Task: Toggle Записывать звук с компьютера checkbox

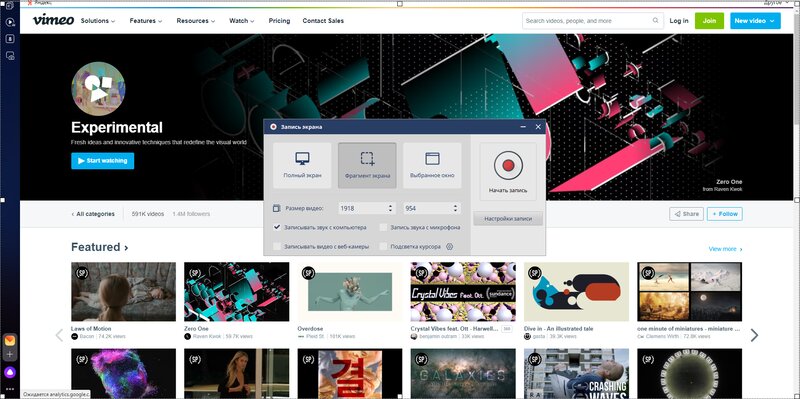Action: pyautogui.click(x=277, y=227)
